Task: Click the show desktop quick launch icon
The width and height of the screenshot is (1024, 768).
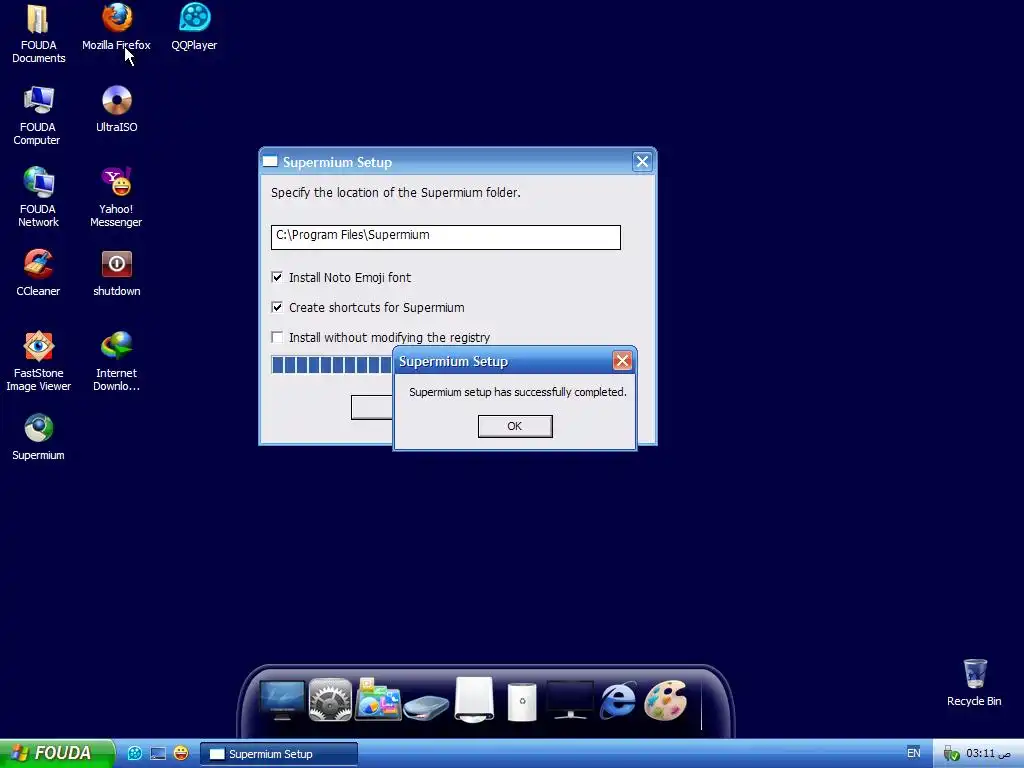Action: [x=158, y=754]
